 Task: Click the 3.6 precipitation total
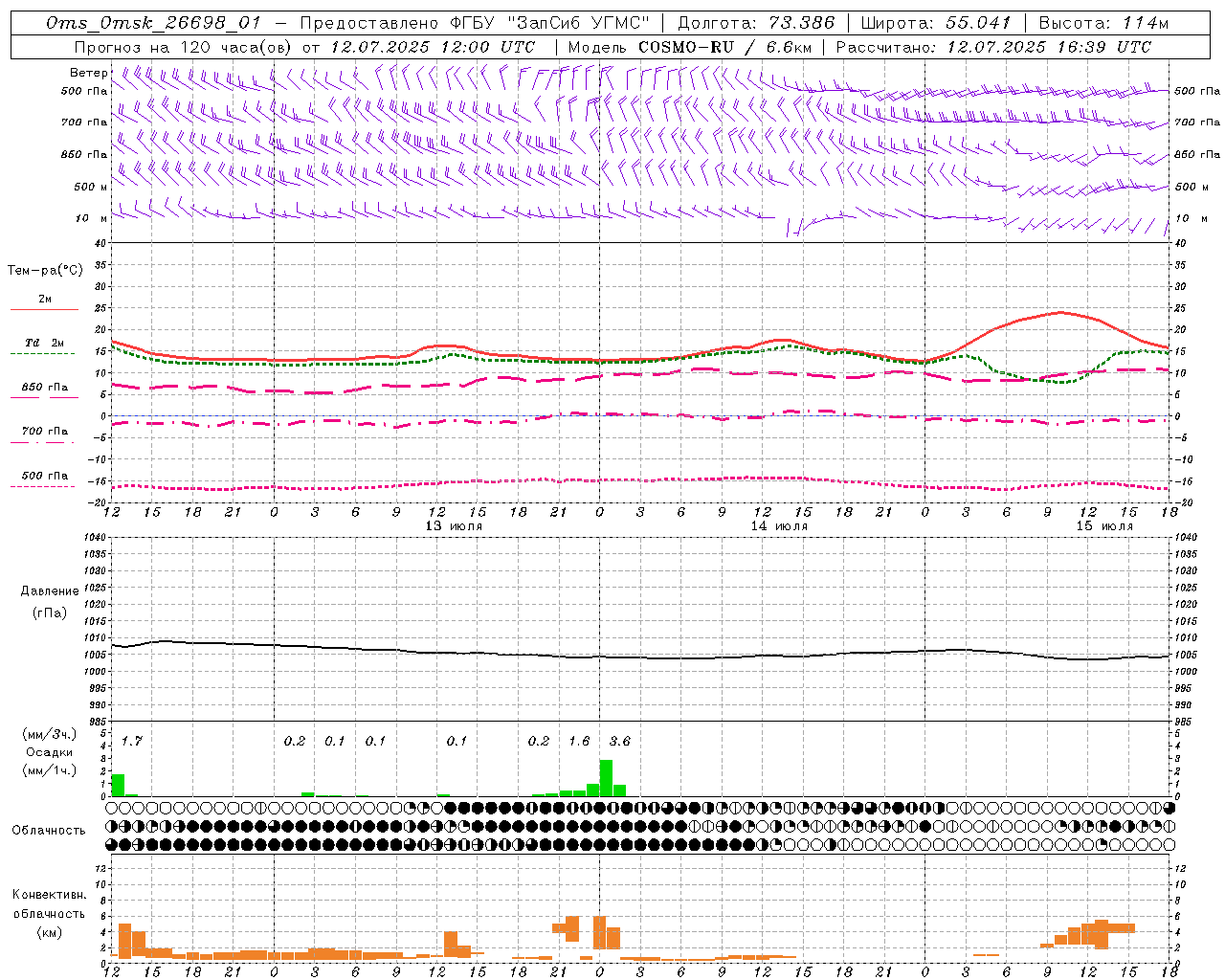click(620, 741)
